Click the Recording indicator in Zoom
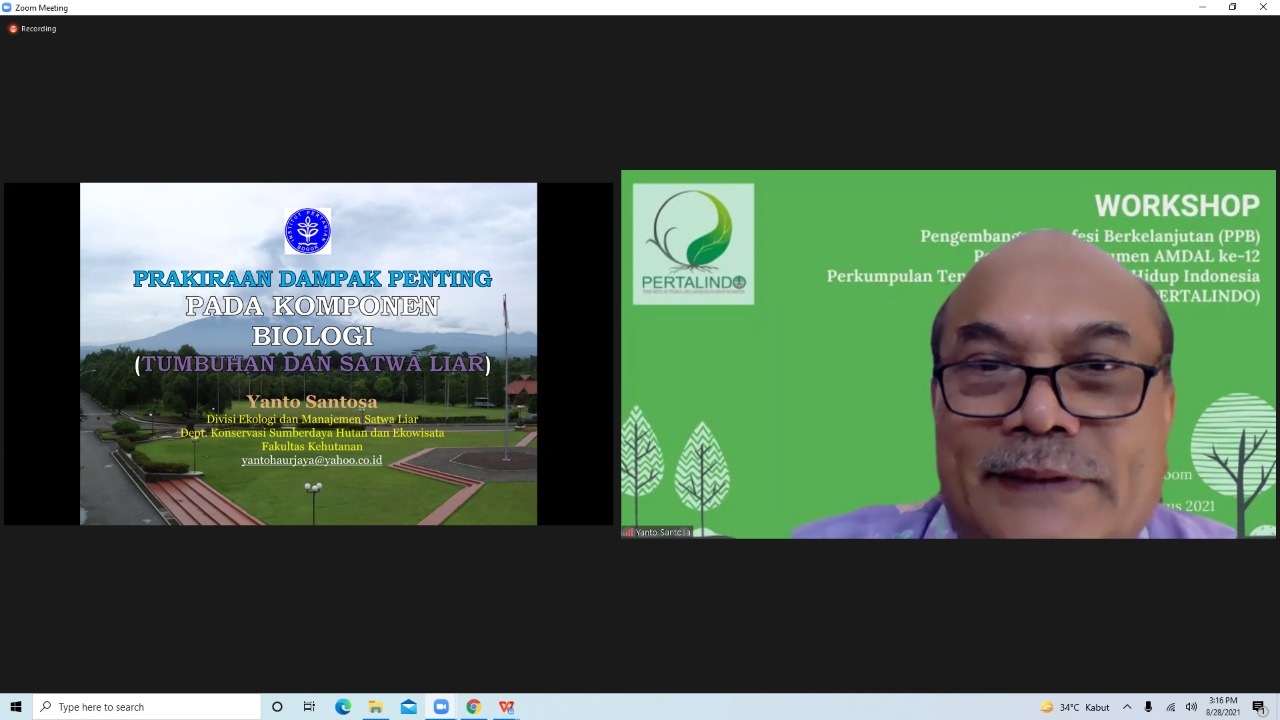 (33, 29)
